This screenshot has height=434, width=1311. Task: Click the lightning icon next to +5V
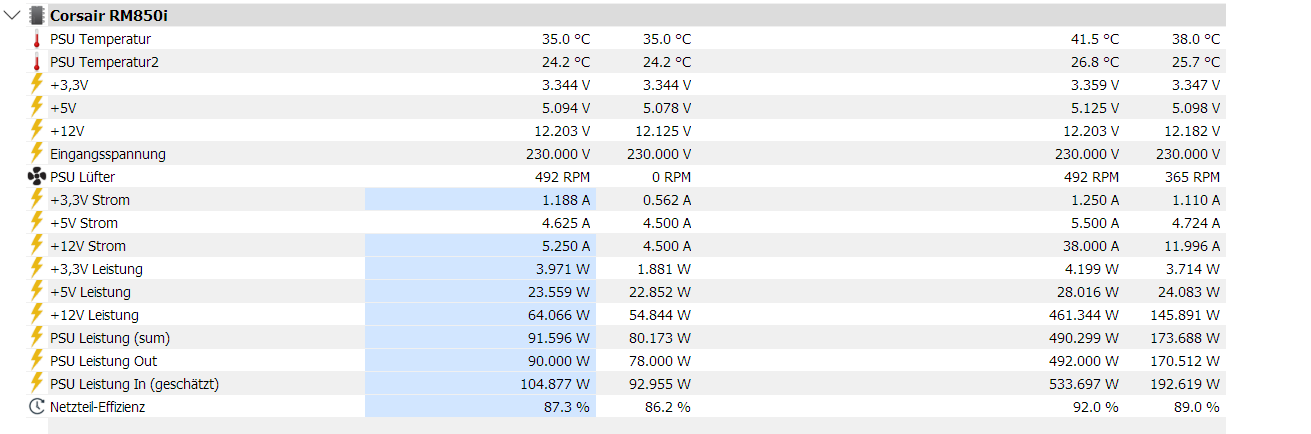coord(37,108)
